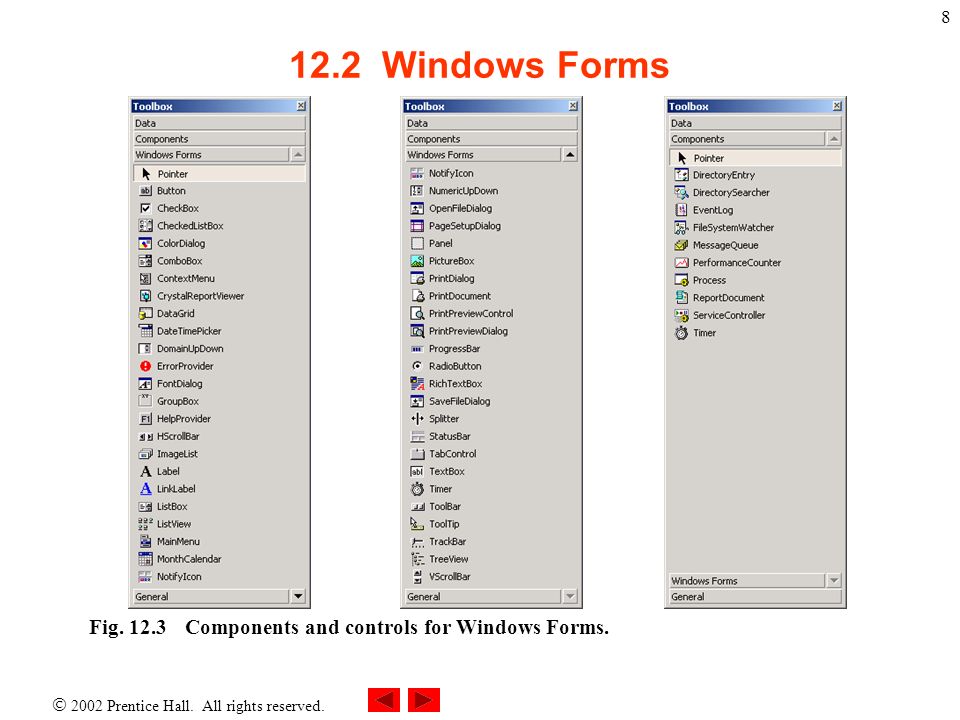Click the Timer icon in Components toolbox

click(x=681, y=333)
